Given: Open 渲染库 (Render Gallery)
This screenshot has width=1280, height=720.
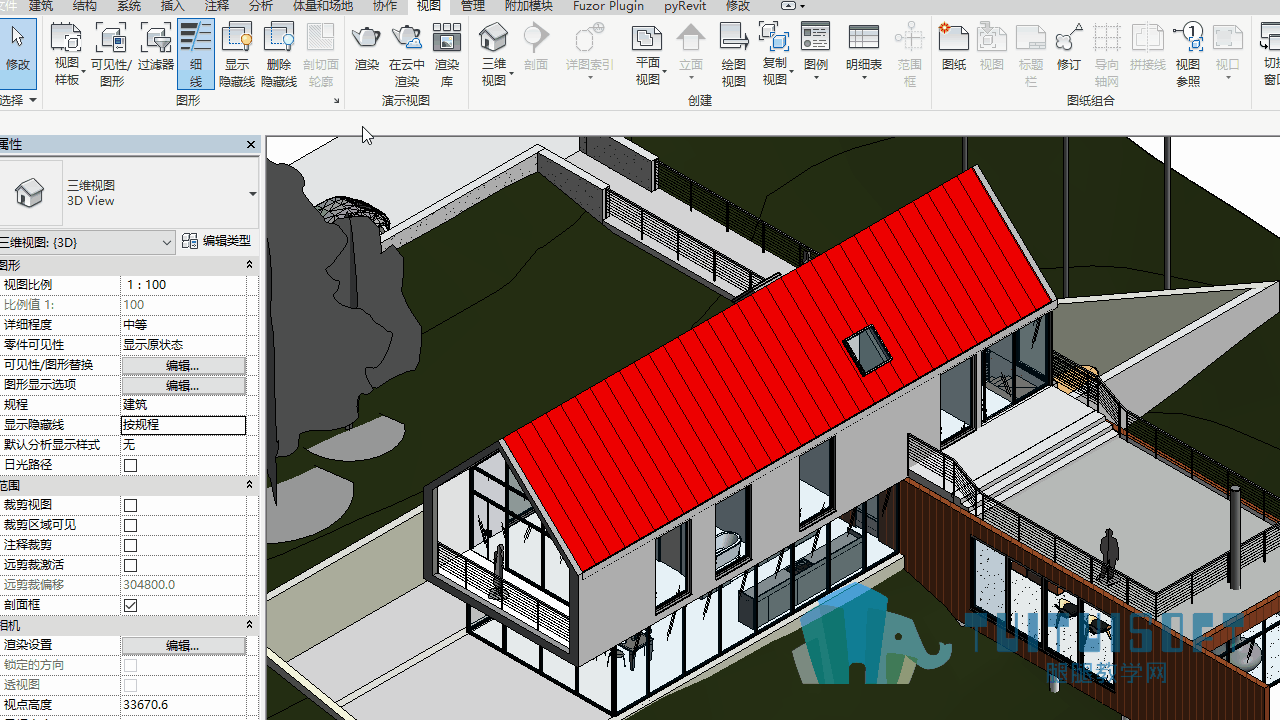Looking at the screenshot, I should [x=447, y=55].
